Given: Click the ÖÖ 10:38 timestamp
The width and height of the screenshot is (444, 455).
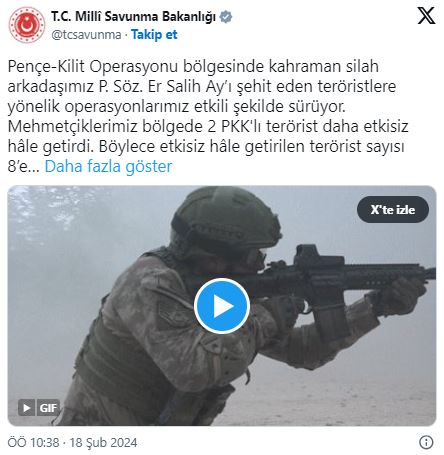Looking at the screenshot, I should [33, 443].
